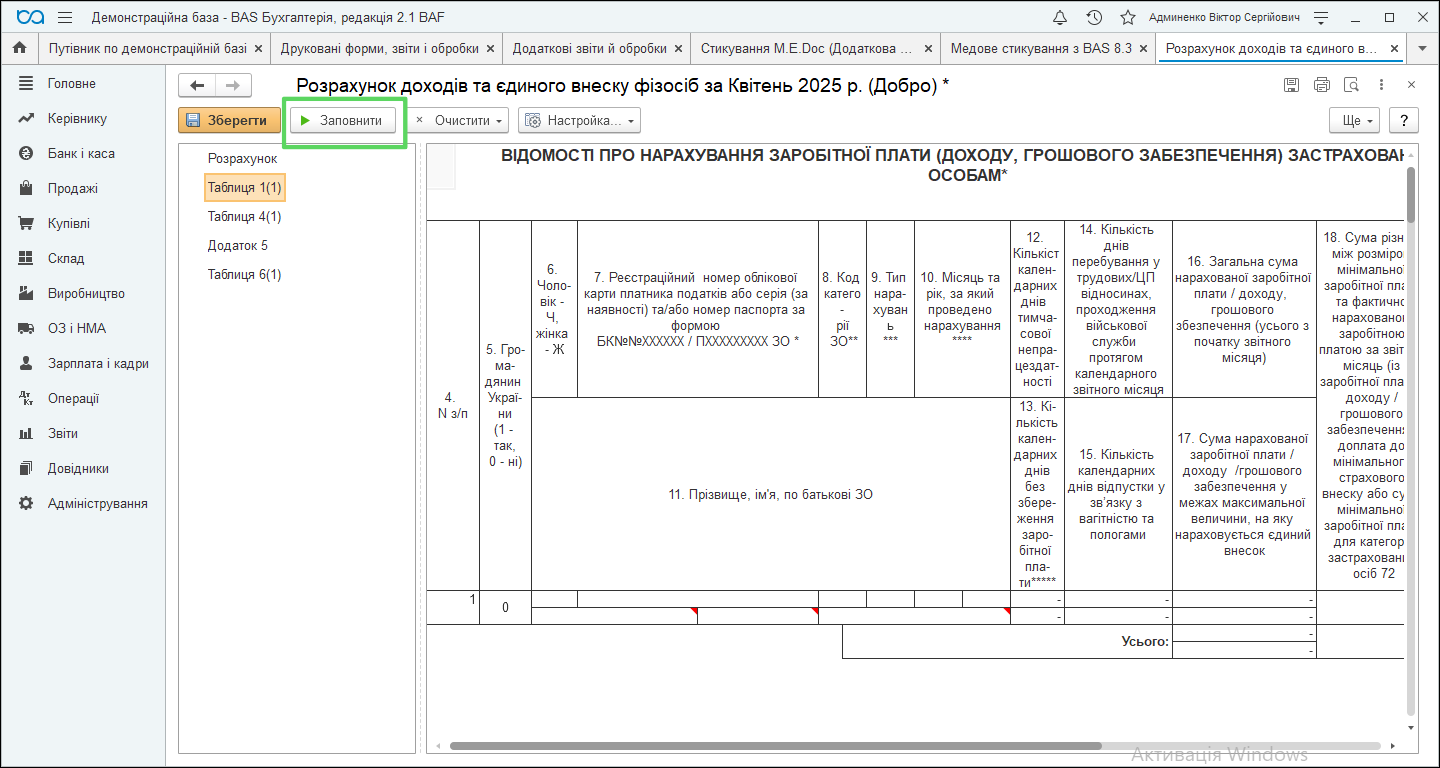Close the Додаткові звіти й обробки tab
1440x768 pixels.
click(x=679, y=48)
